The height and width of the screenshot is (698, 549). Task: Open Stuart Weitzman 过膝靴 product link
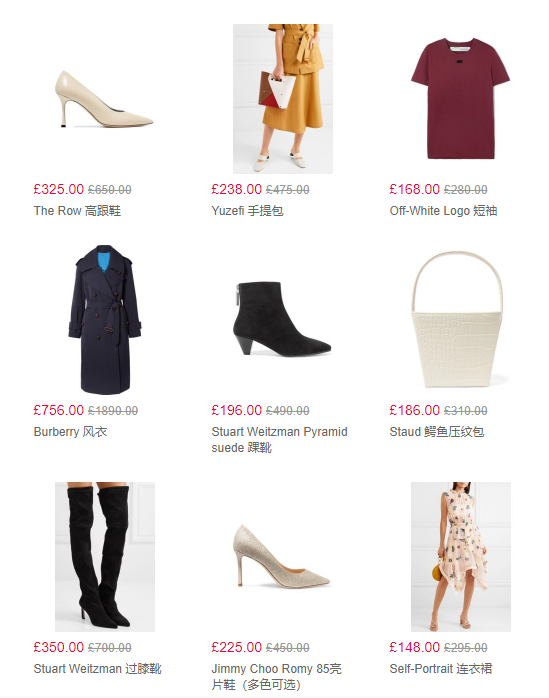(98, 668)
